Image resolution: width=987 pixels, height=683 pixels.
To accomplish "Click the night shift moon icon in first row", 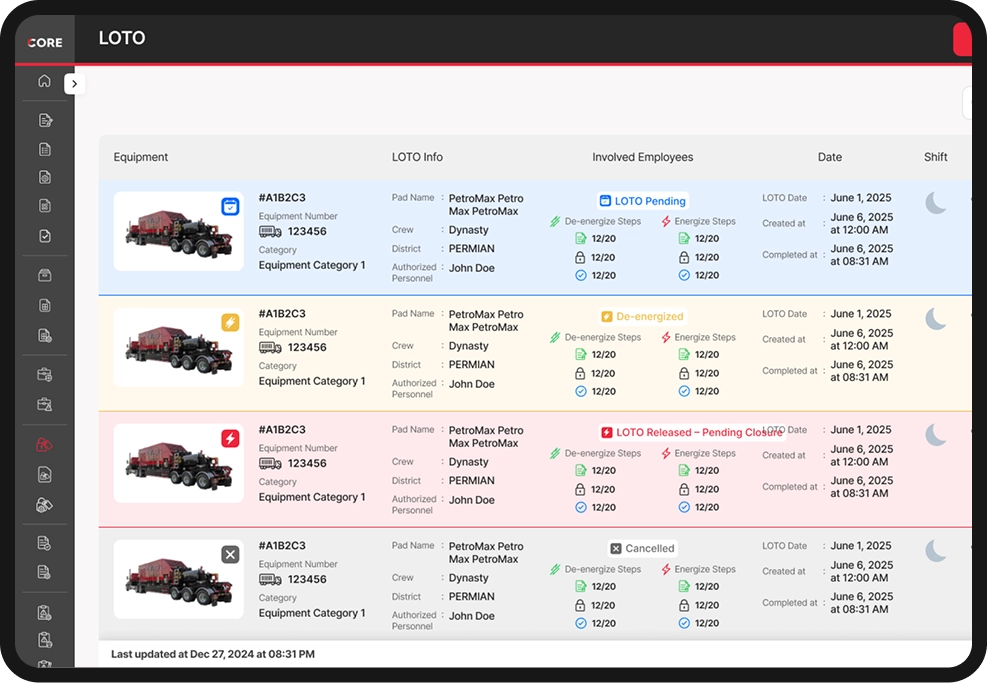I will click(x=936, y=203).
